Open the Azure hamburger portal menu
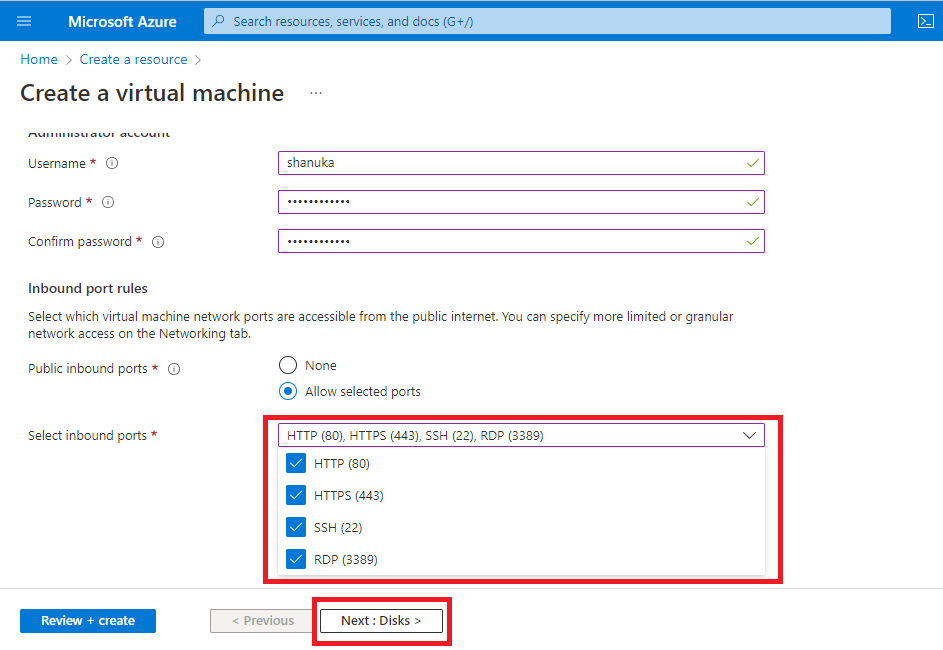943x650 pixels. click(x=25, y=21)
